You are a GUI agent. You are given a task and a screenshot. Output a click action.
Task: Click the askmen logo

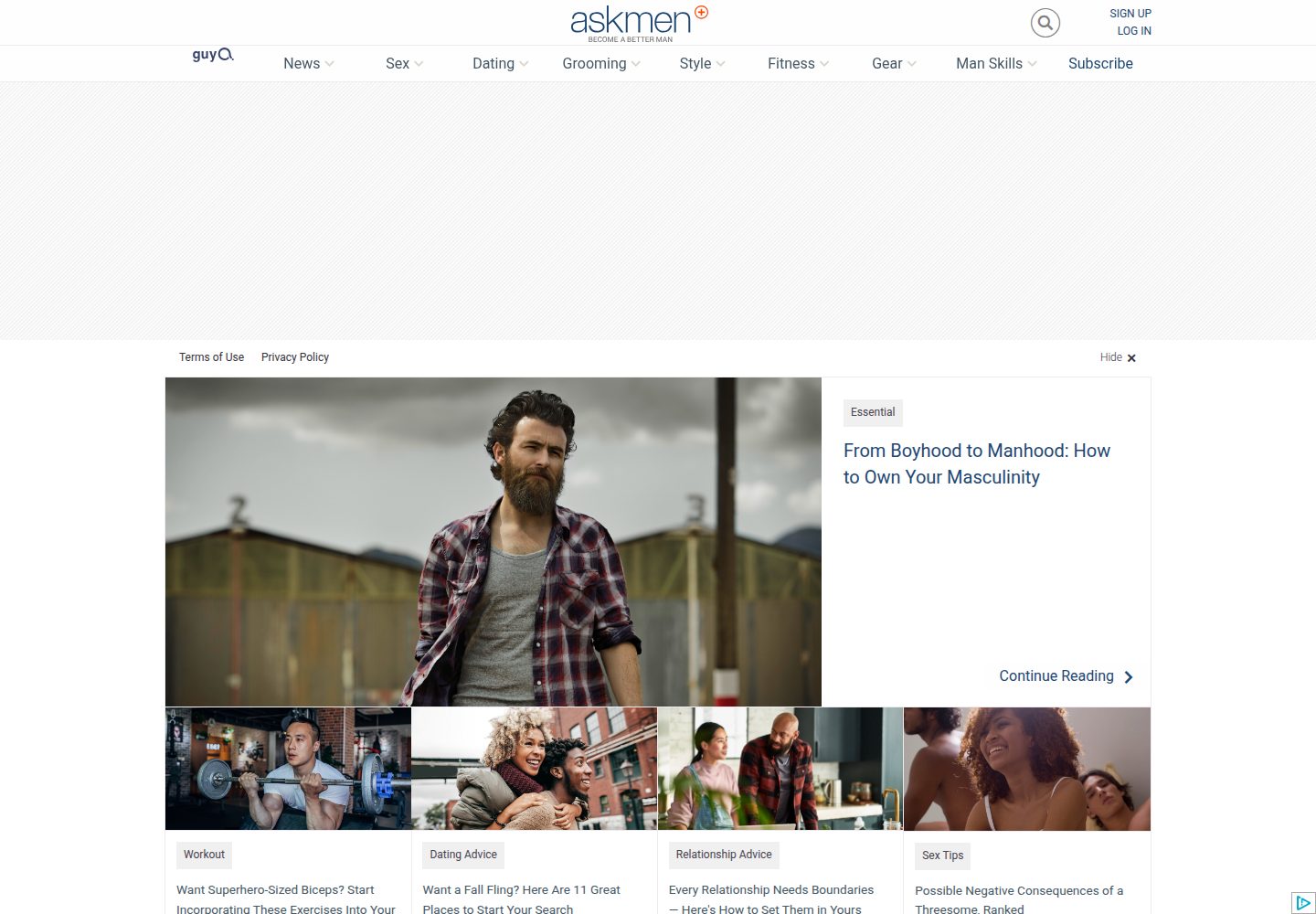coord(639,24)
